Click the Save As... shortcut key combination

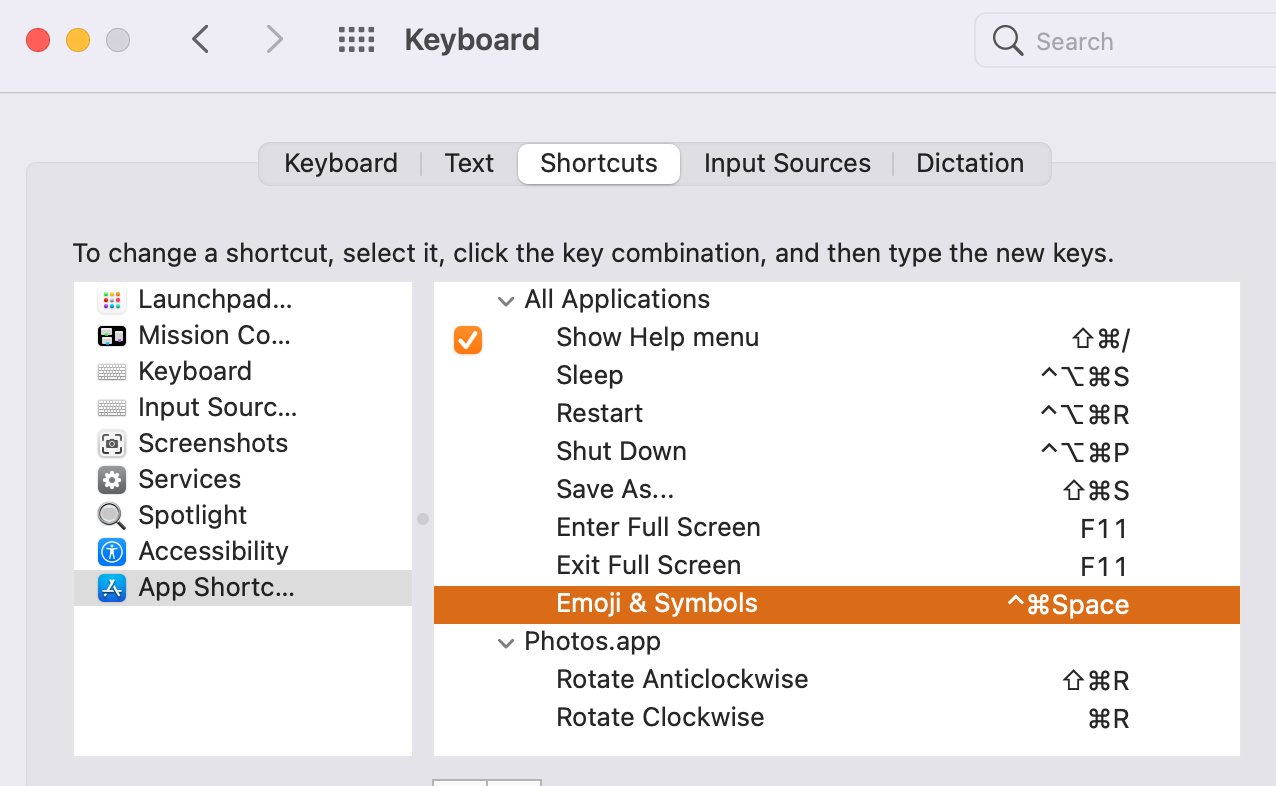click(x=1095, y=491)
